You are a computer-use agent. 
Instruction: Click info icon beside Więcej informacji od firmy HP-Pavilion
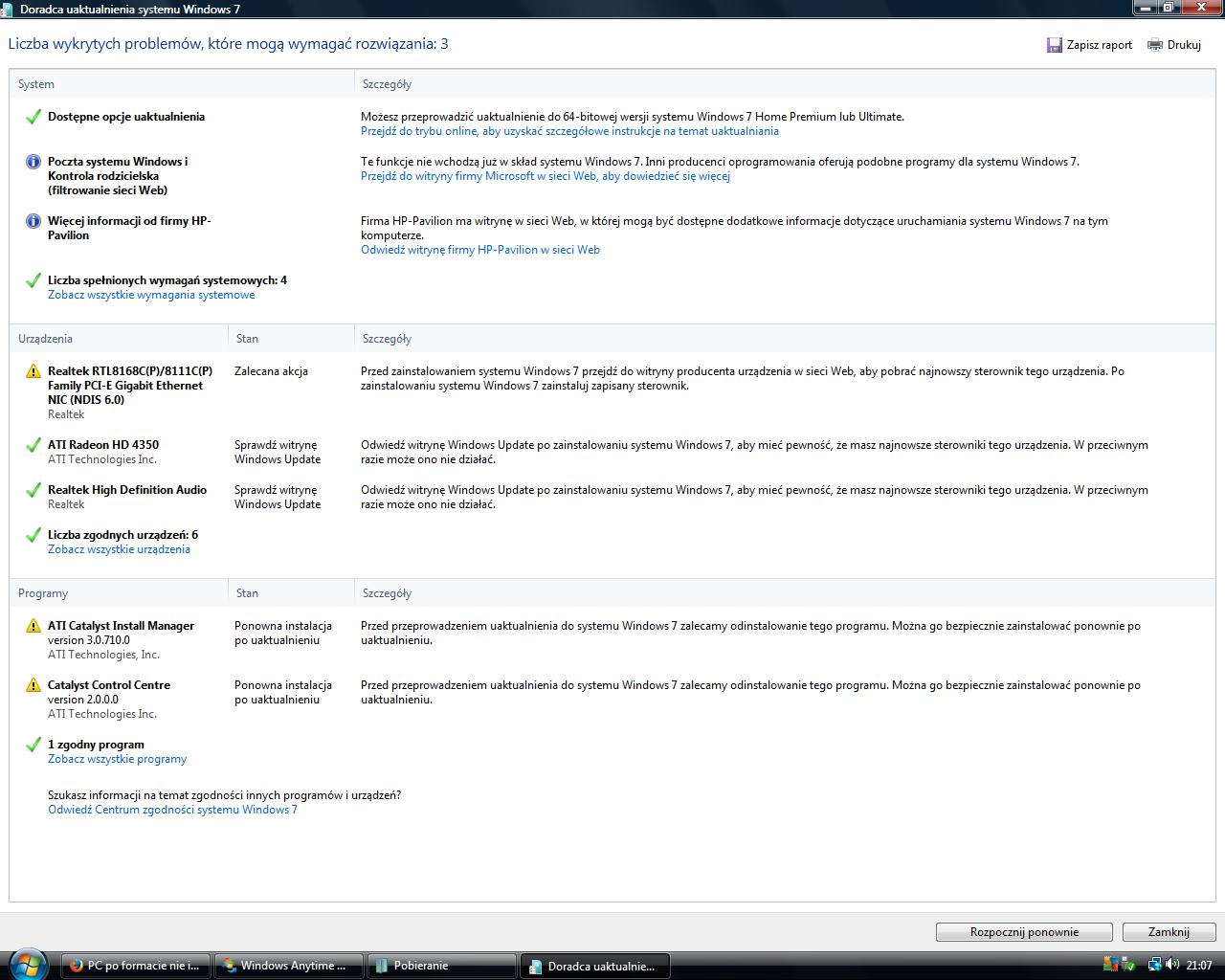33,221
